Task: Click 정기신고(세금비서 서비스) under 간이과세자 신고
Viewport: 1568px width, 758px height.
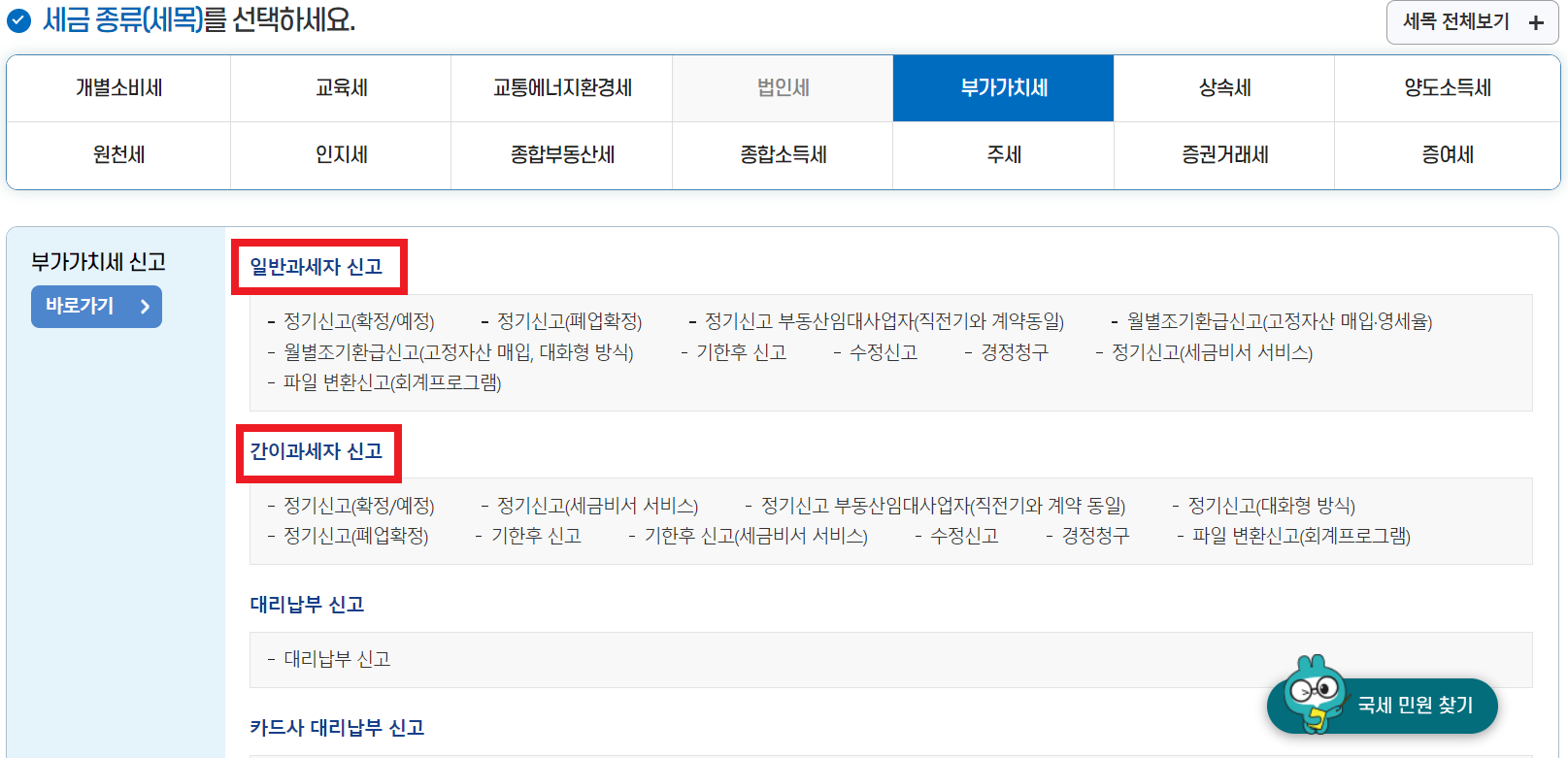Action: click(x=597, y=506)
